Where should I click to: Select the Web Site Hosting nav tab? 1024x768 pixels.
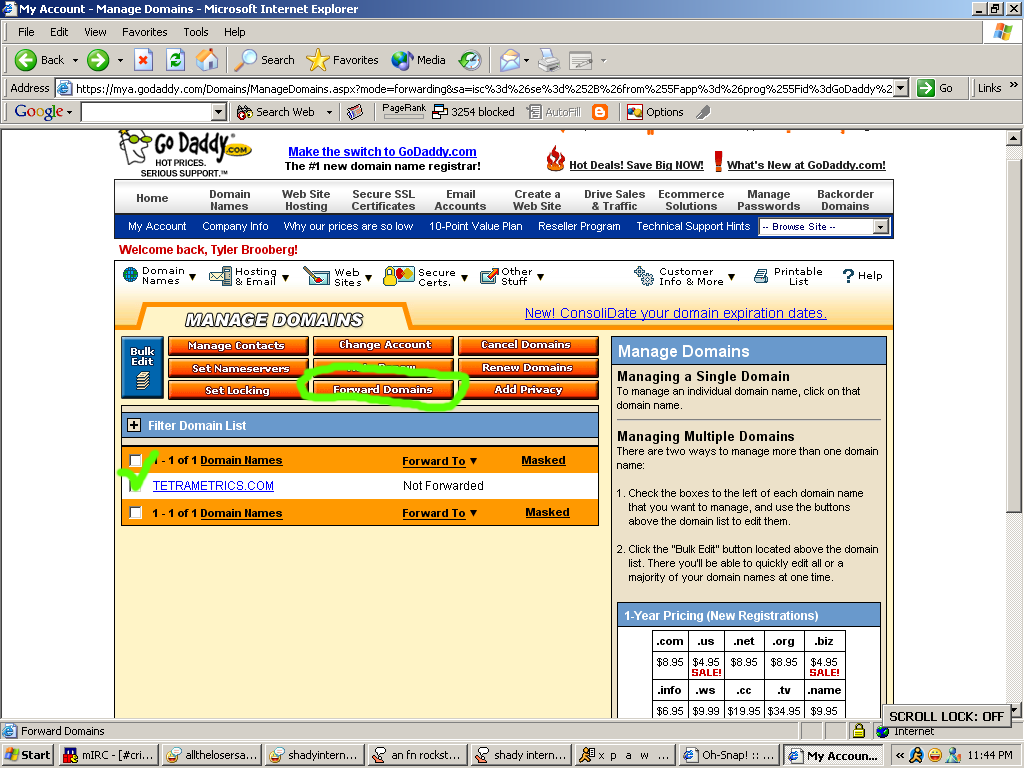[306, 200]
